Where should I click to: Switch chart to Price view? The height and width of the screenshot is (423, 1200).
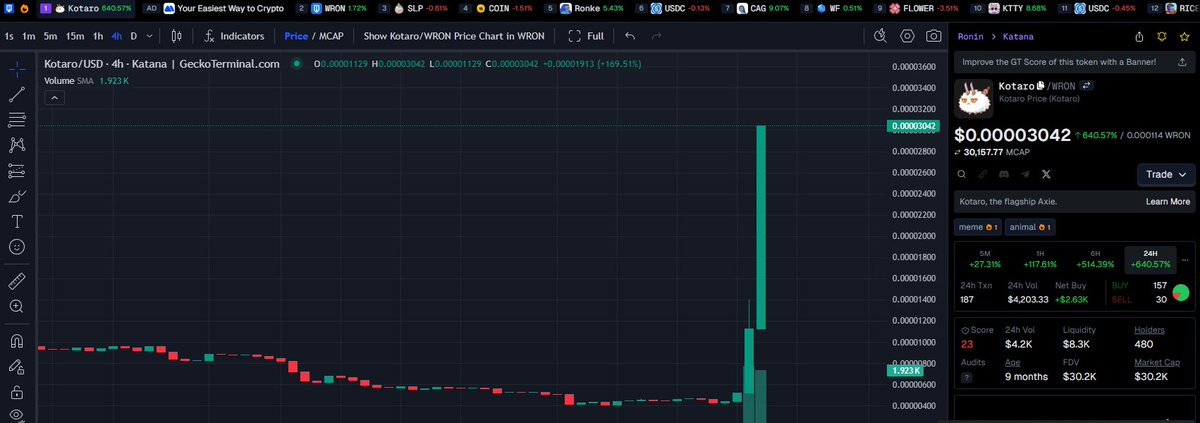click(296, 36)
